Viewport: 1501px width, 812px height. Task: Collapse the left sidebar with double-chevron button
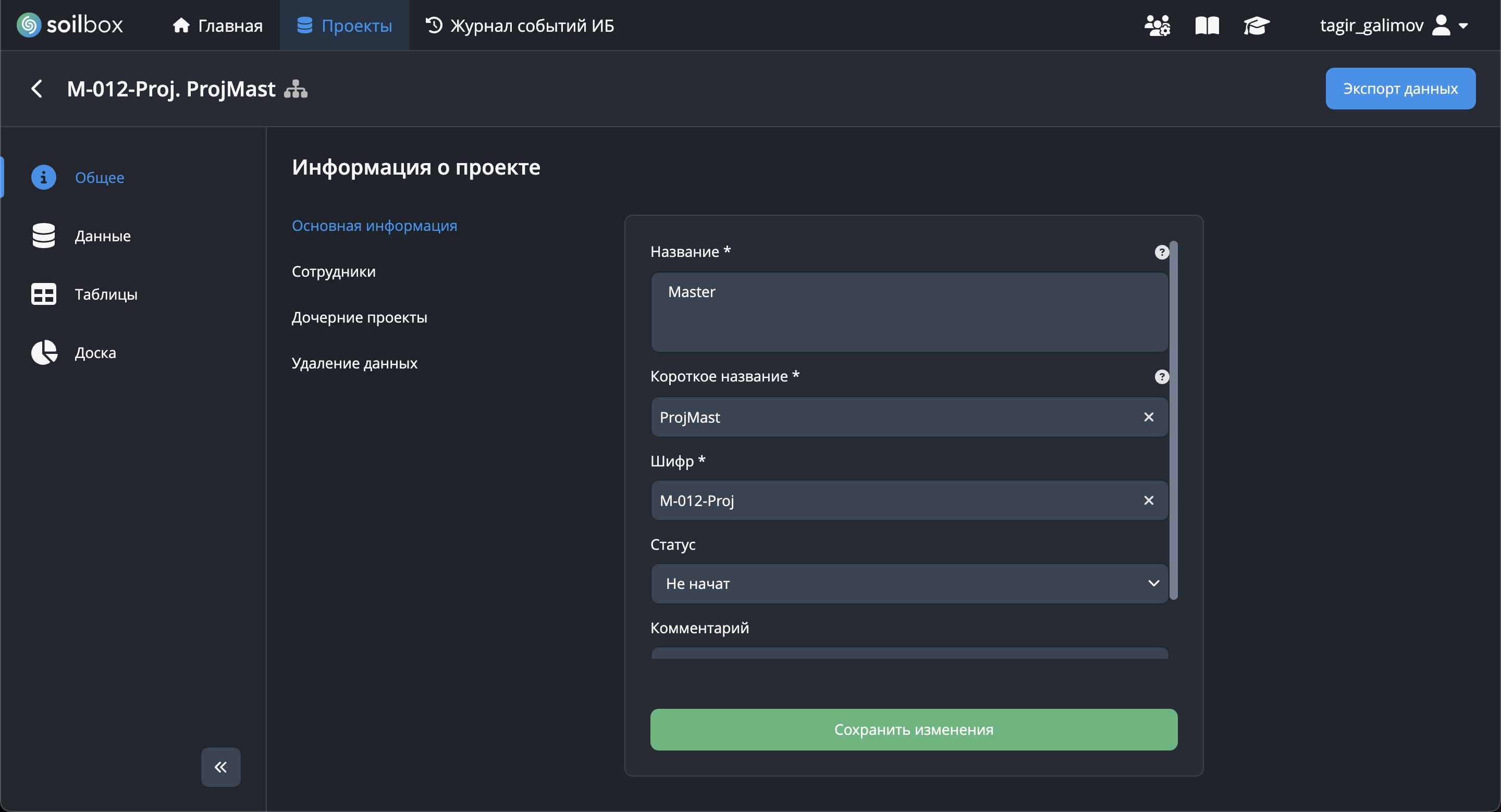tap(220, 767)
